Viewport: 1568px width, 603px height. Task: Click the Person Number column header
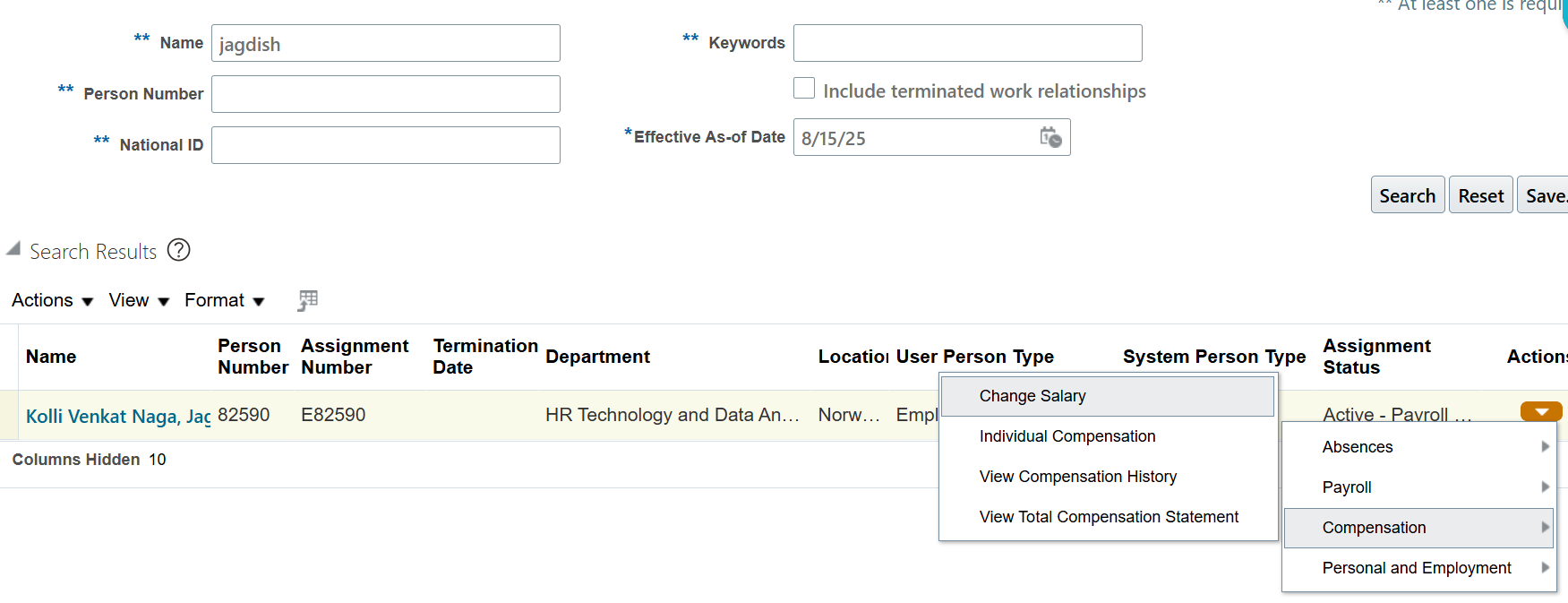[x=253, y=357]
